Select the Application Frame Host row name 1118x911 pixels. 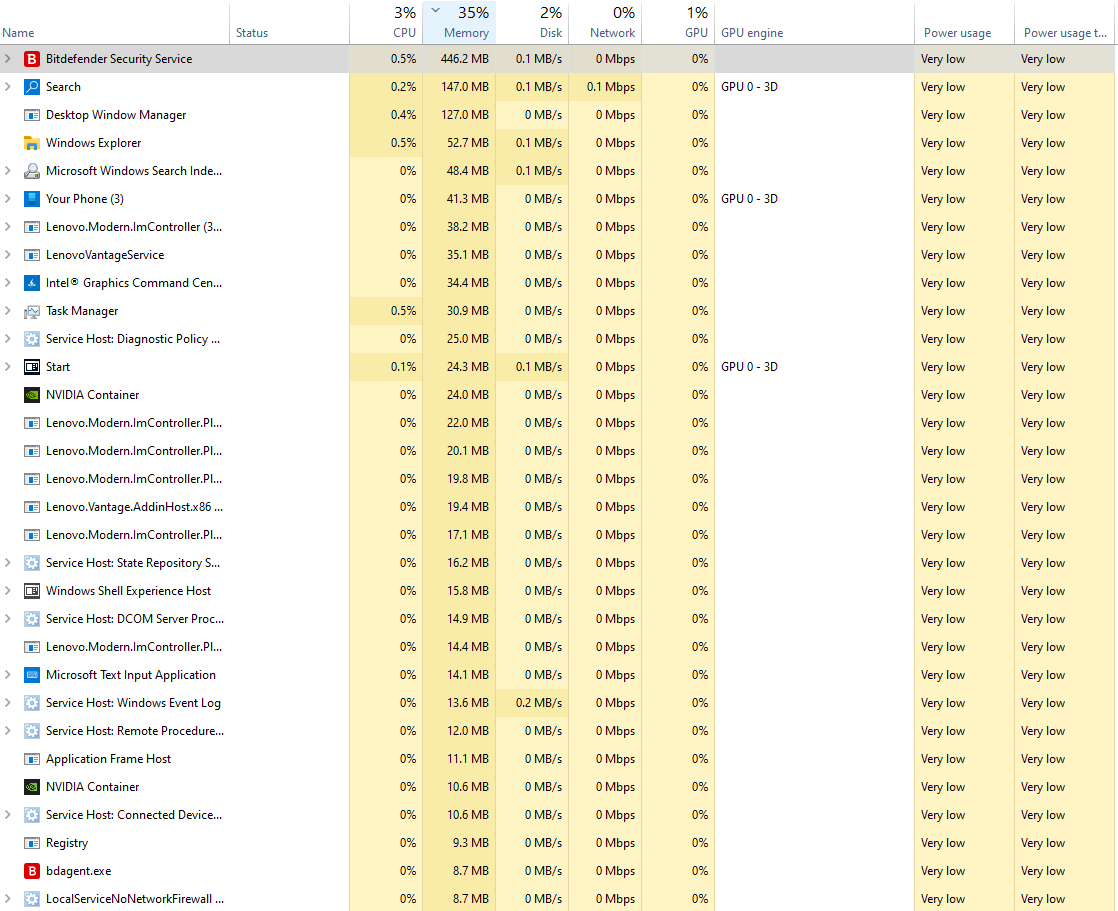108,759
